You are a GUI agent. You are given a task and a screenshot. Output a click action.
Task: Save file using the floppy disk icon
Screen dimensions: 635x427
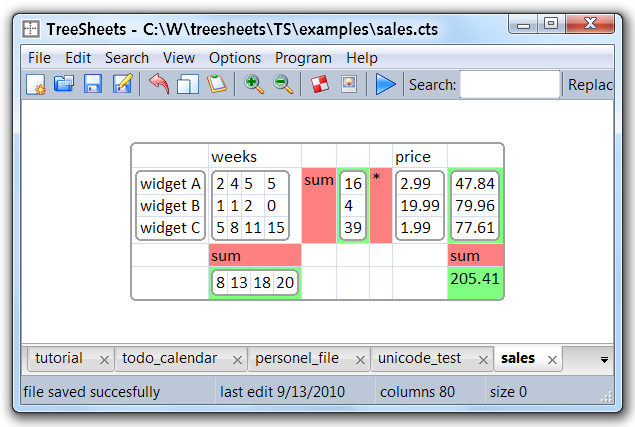click(x=93, y=84)
